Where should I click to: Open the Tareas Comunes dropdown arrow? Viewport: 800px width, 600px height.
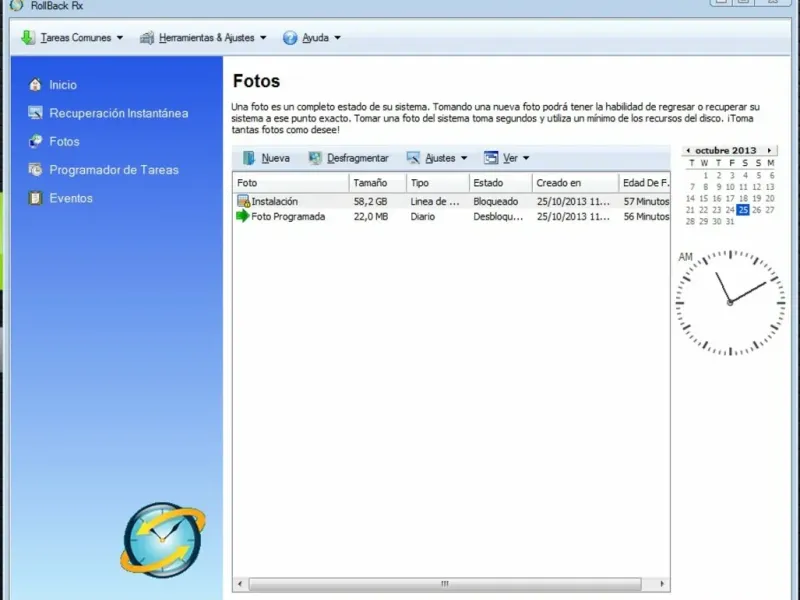pyautogui.click(x=120, y=38)
